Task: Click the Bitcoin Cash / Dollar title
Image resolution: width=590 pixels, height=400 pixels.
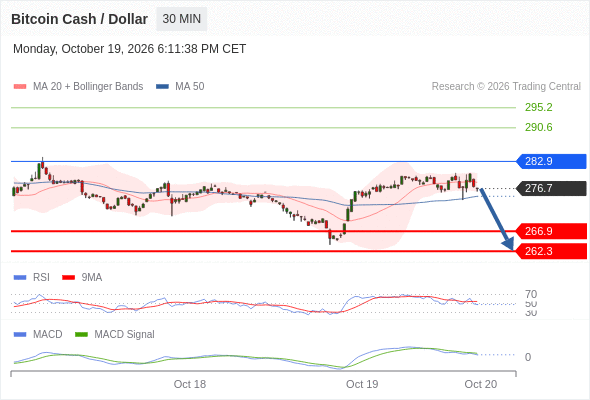Action: click(79, 19)
